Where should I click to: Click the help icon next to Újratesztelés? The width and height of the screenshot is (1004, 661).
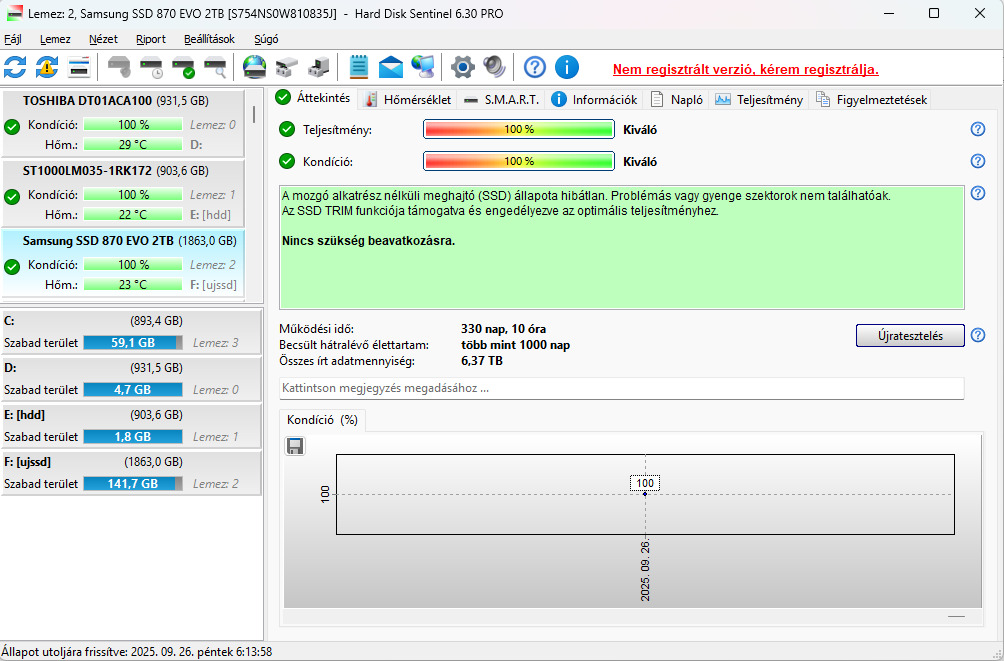point(978,335)
